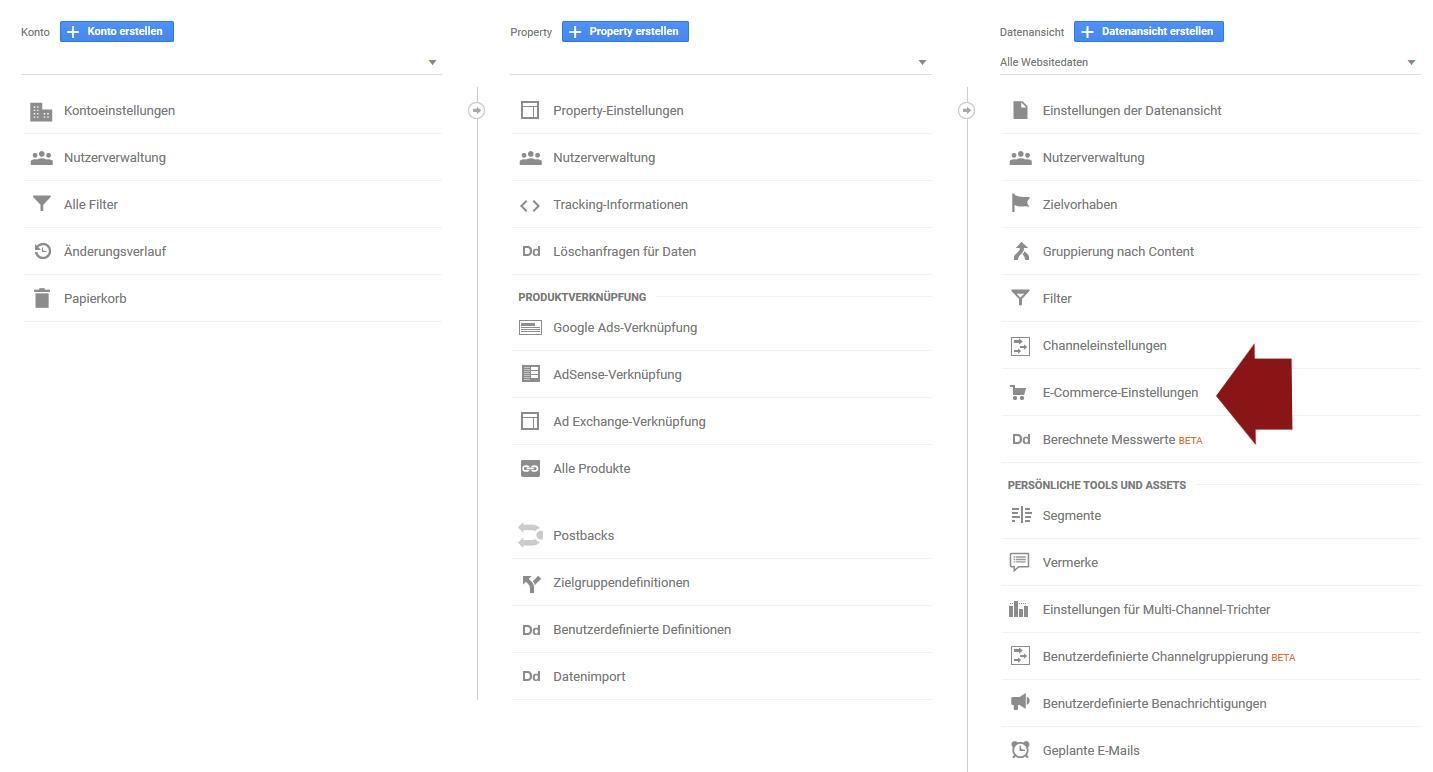Expand the Alle Websitedaten dropdown

point(1411,62)
